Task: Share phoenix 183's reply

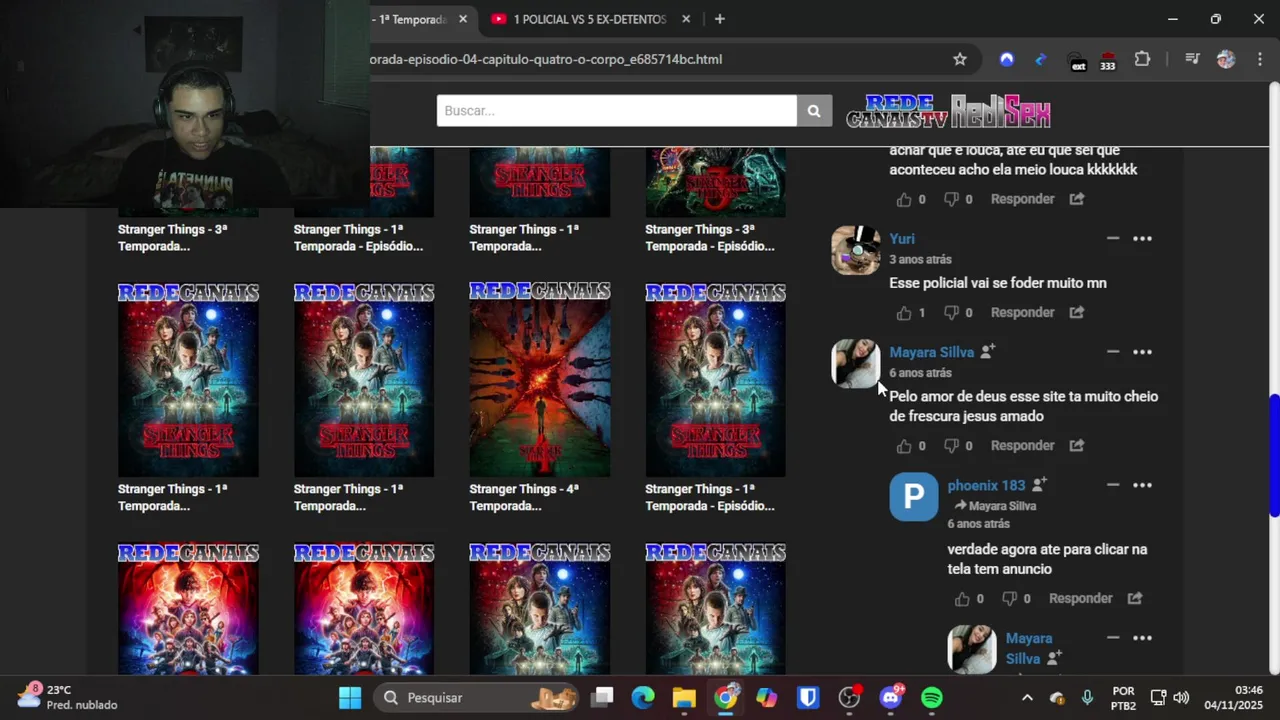Action: tap(1135, 599)
